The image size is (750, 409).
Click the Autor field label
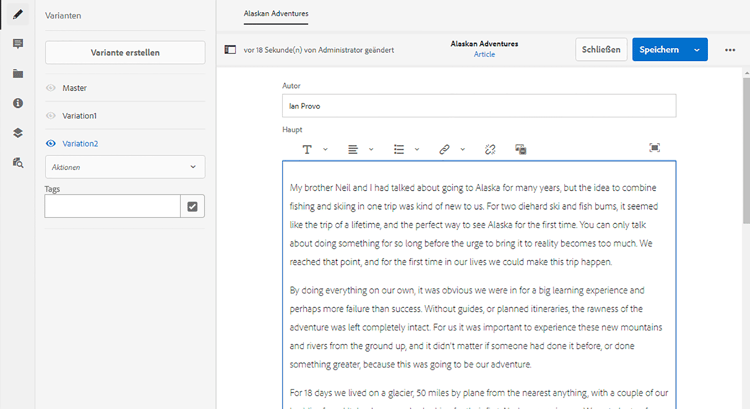(x=291, y=86)
